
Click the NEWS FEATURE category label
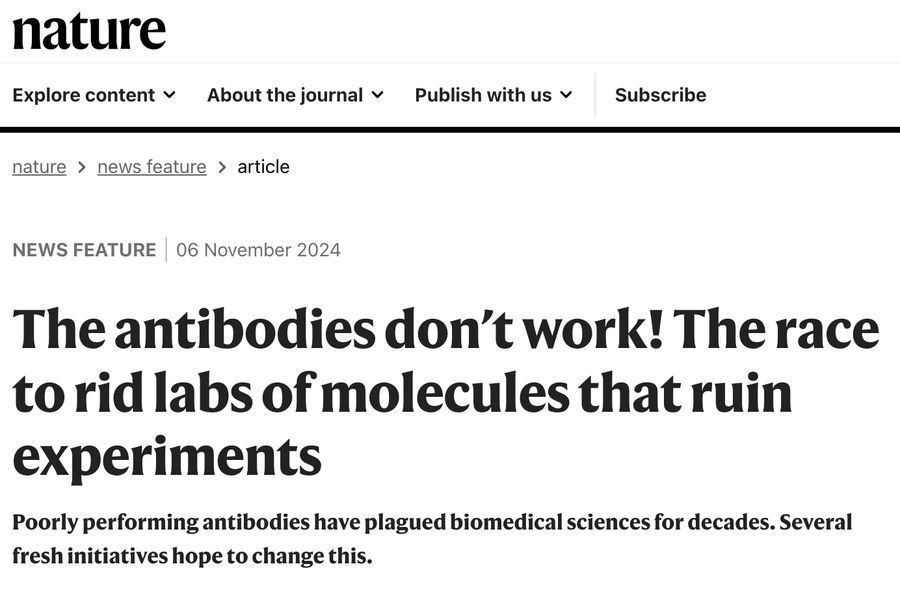click(84, 250)
